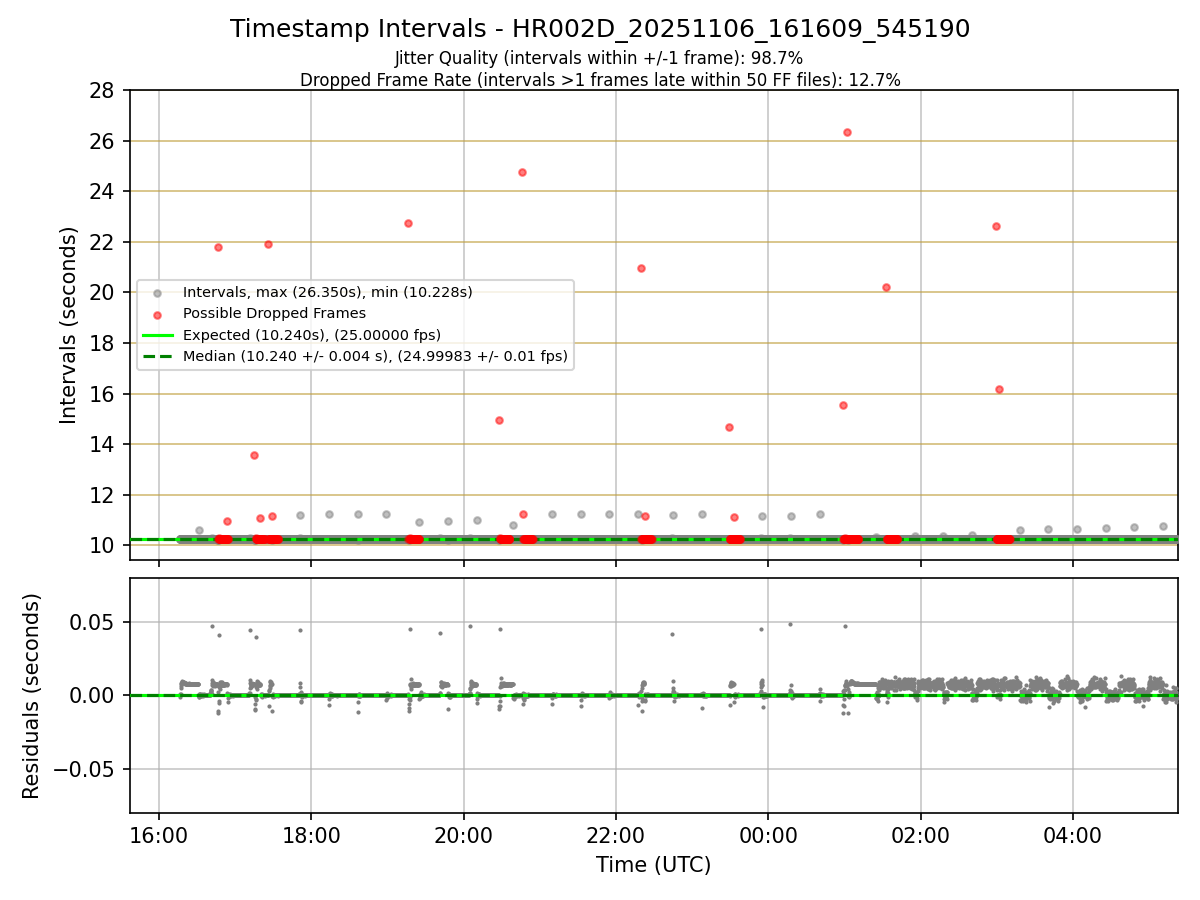The width and height of the screenshot is (1200, 900).
Task: Click the 'Possible Dropped Frames' legend entry
Action: point(274,313)
